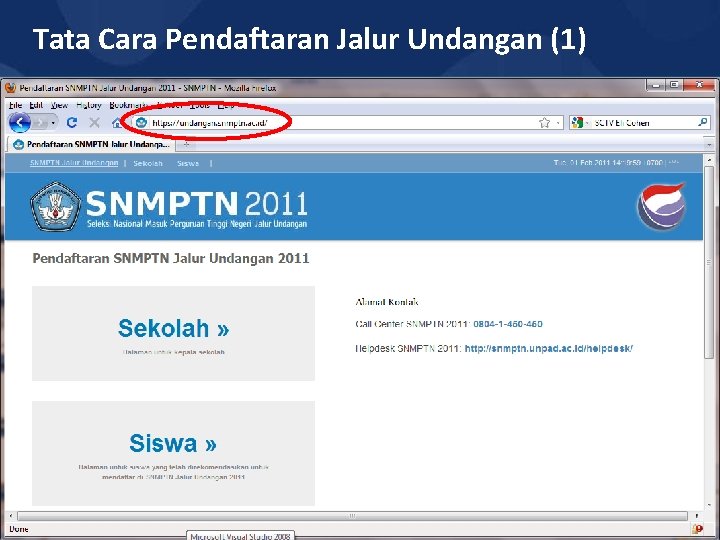Click the Google search engine icon

[x=578, y=123]
